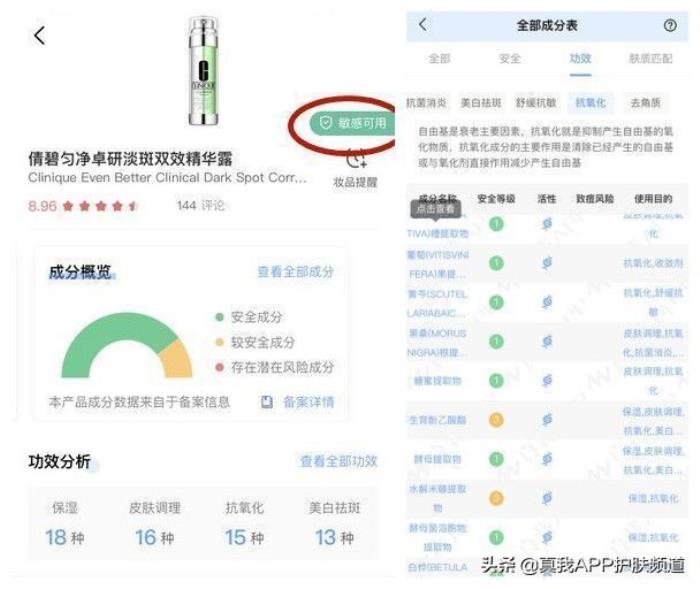
Task: Tap activity icon in 蜂蜜提取物 row
Action: click(547, 381)
